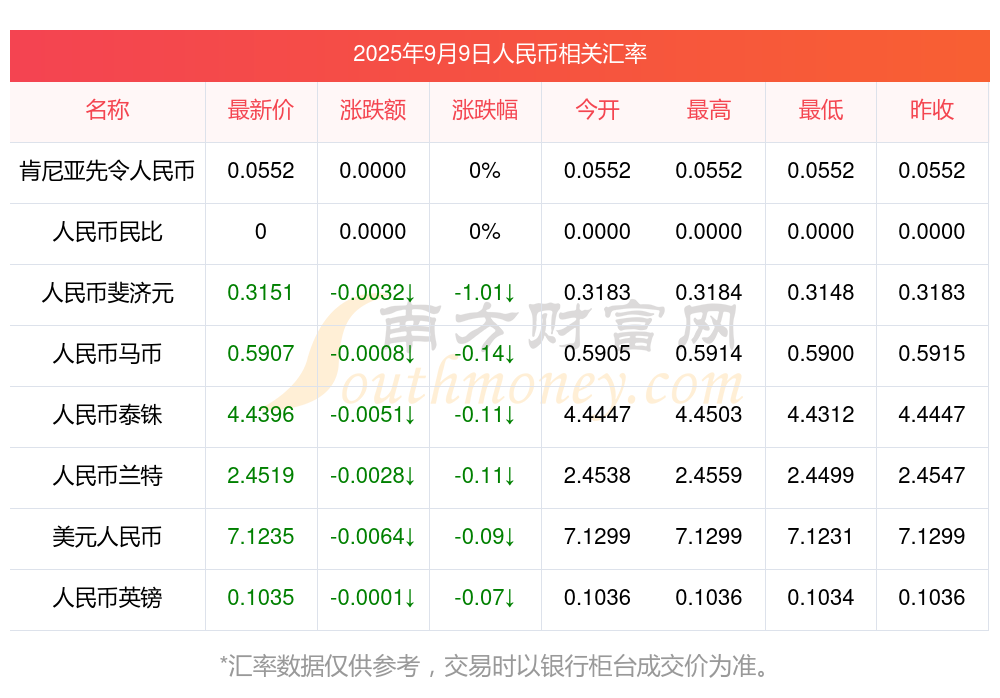The image size is (1000, 698).
Task: Click latest price 7.1235 for 美元人民币
Action: 261,536
